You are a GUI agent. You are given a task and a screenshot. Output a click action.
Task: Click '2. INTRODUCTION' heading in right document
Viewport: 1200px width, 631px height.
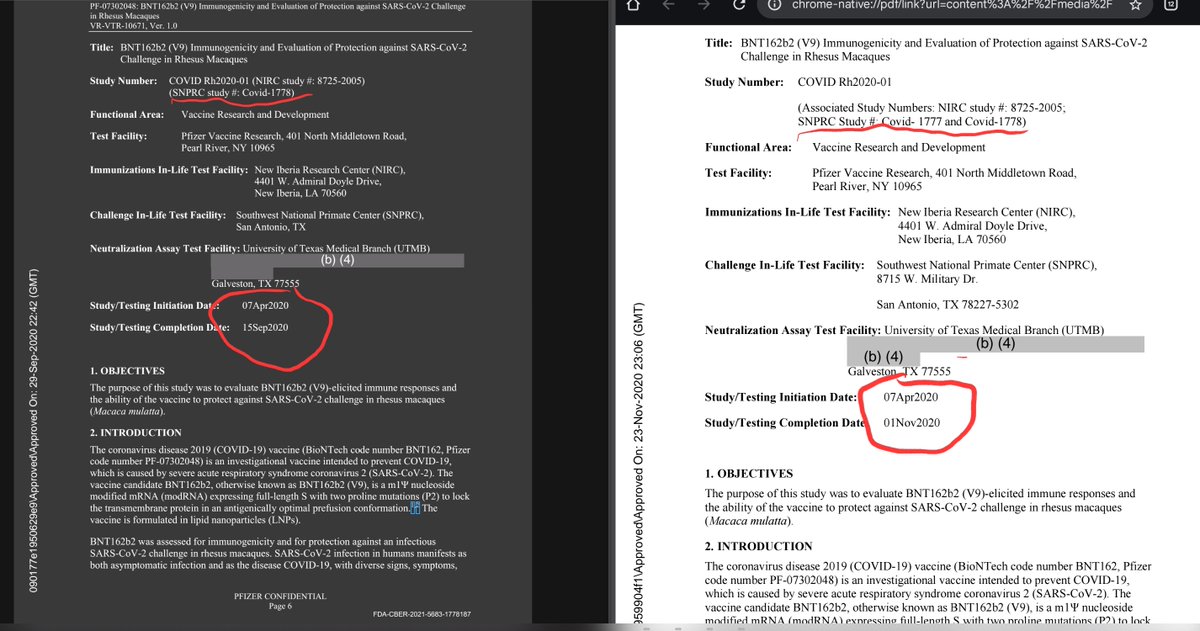758,546
